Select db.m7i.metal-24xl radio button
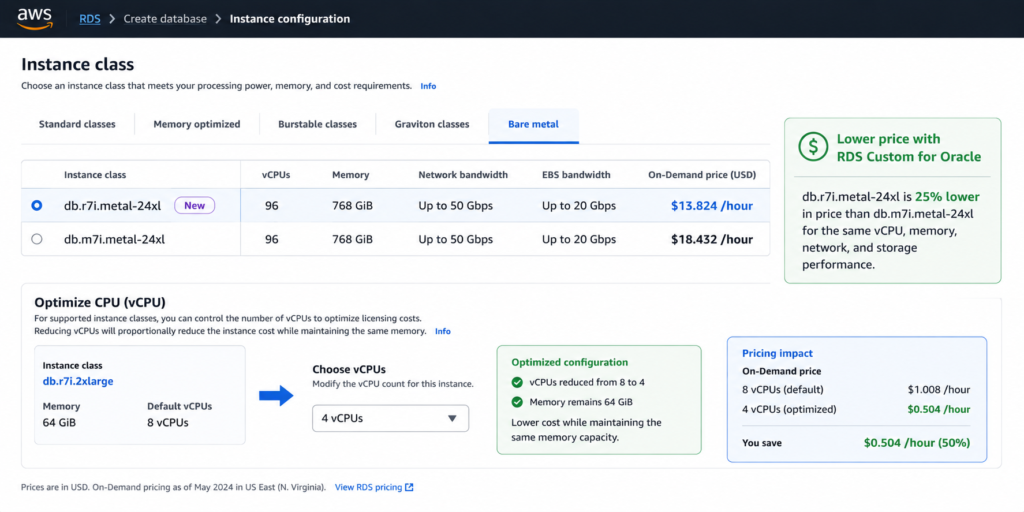Viewport: 1024px width, 512px height. (37, 239)
